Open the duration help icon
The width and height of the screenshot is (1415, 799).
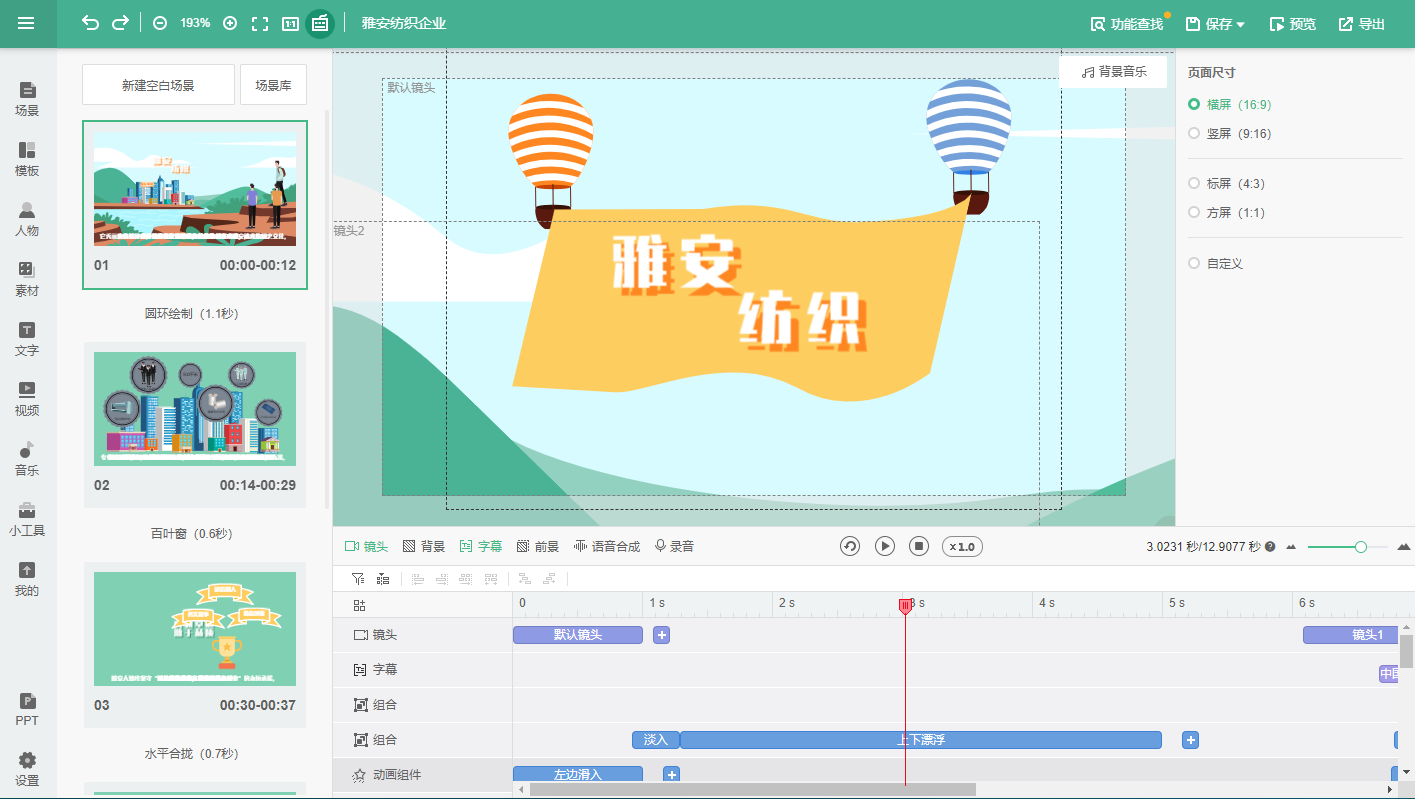[1270, 547]
